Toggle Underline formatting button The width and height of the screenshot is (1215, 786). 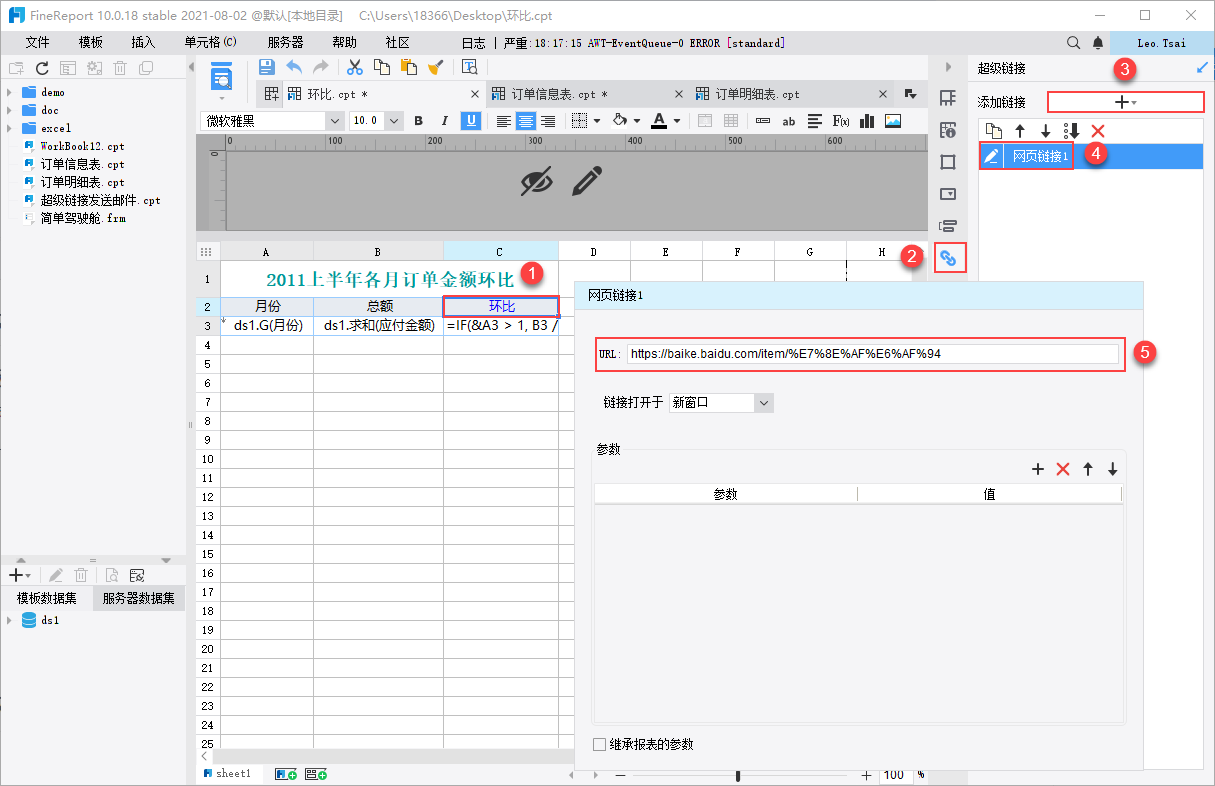471,121
